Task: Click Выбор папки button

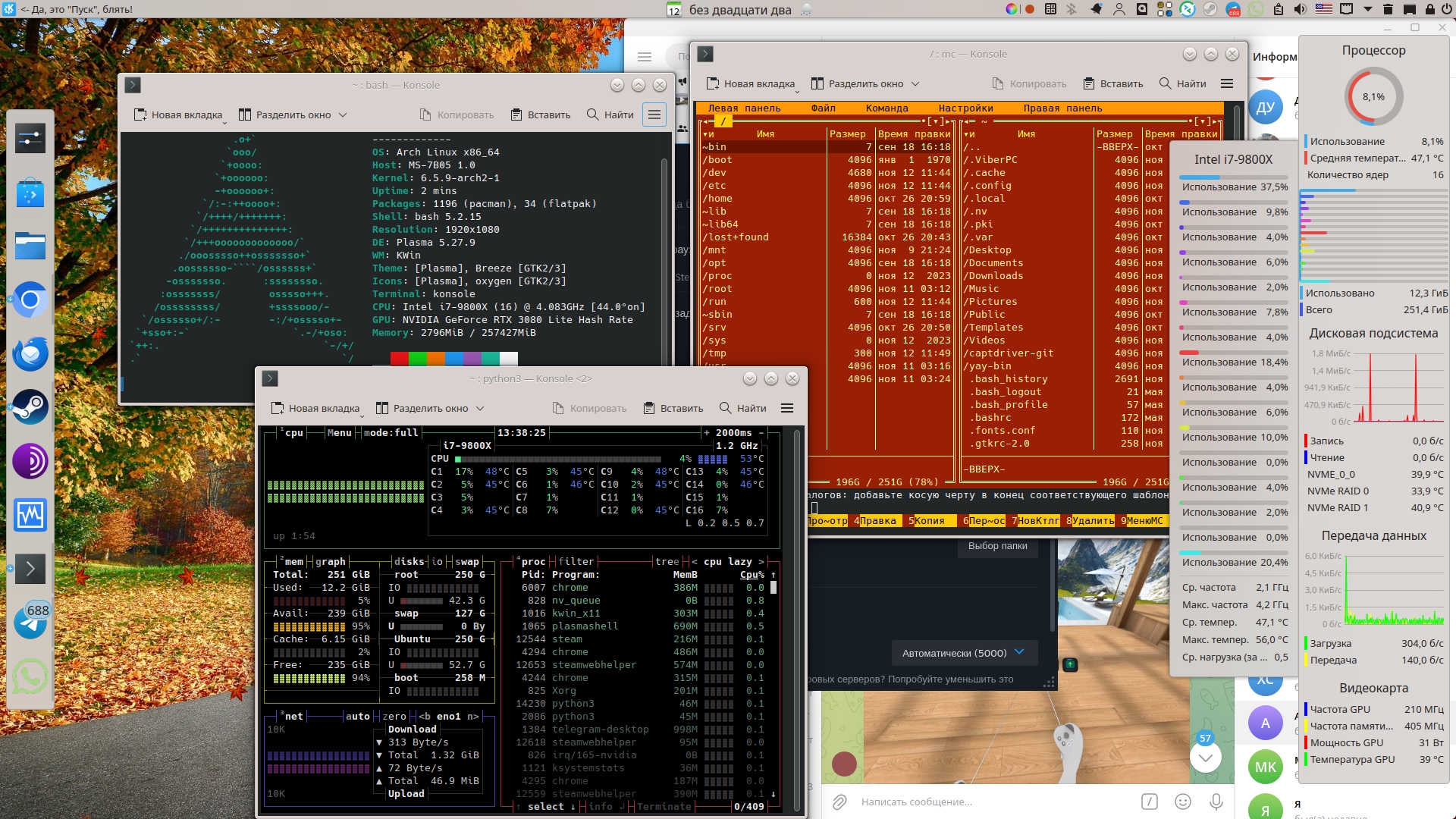Action: [x=998, y=546]
